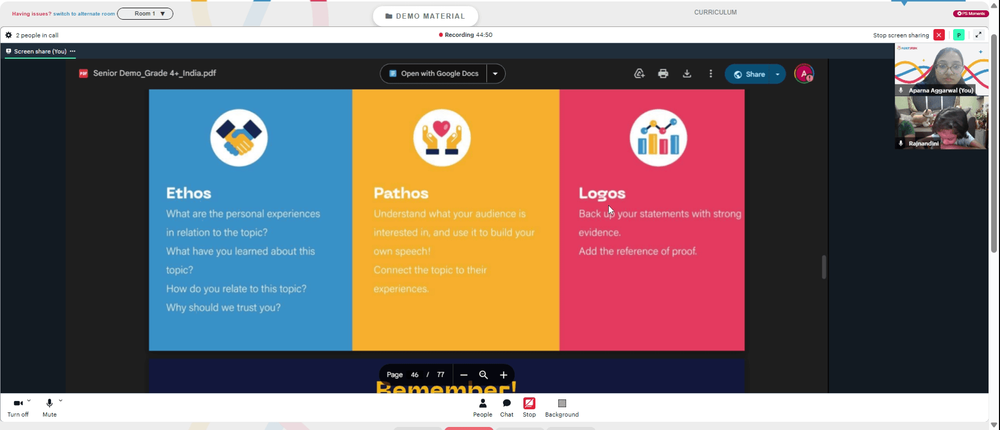Click the outer scrollbar up arrow
The width and height of the screenshot is (1000, 430).
tap(996, 4)
